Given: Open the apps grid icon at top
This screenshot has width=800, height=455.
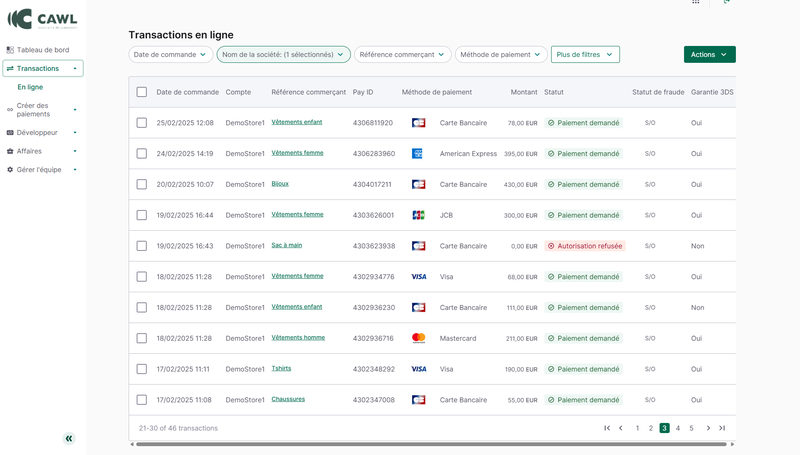Looking at the screenshot, I should (x=695, y=2).
